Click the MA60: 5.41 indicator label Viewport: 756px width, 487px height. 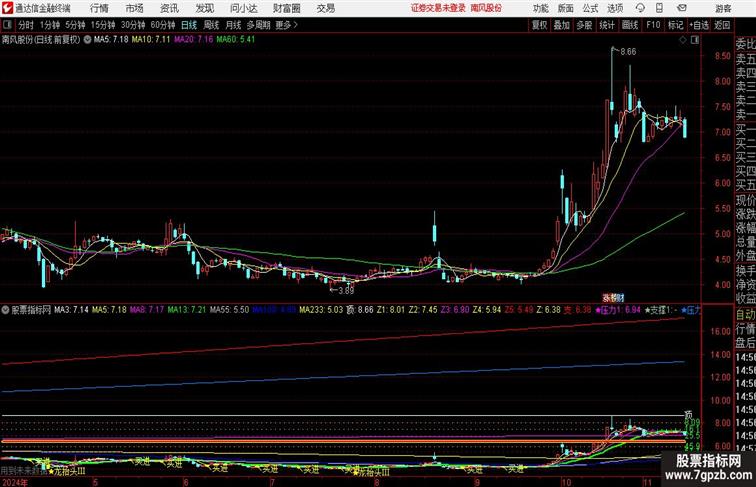236,40
